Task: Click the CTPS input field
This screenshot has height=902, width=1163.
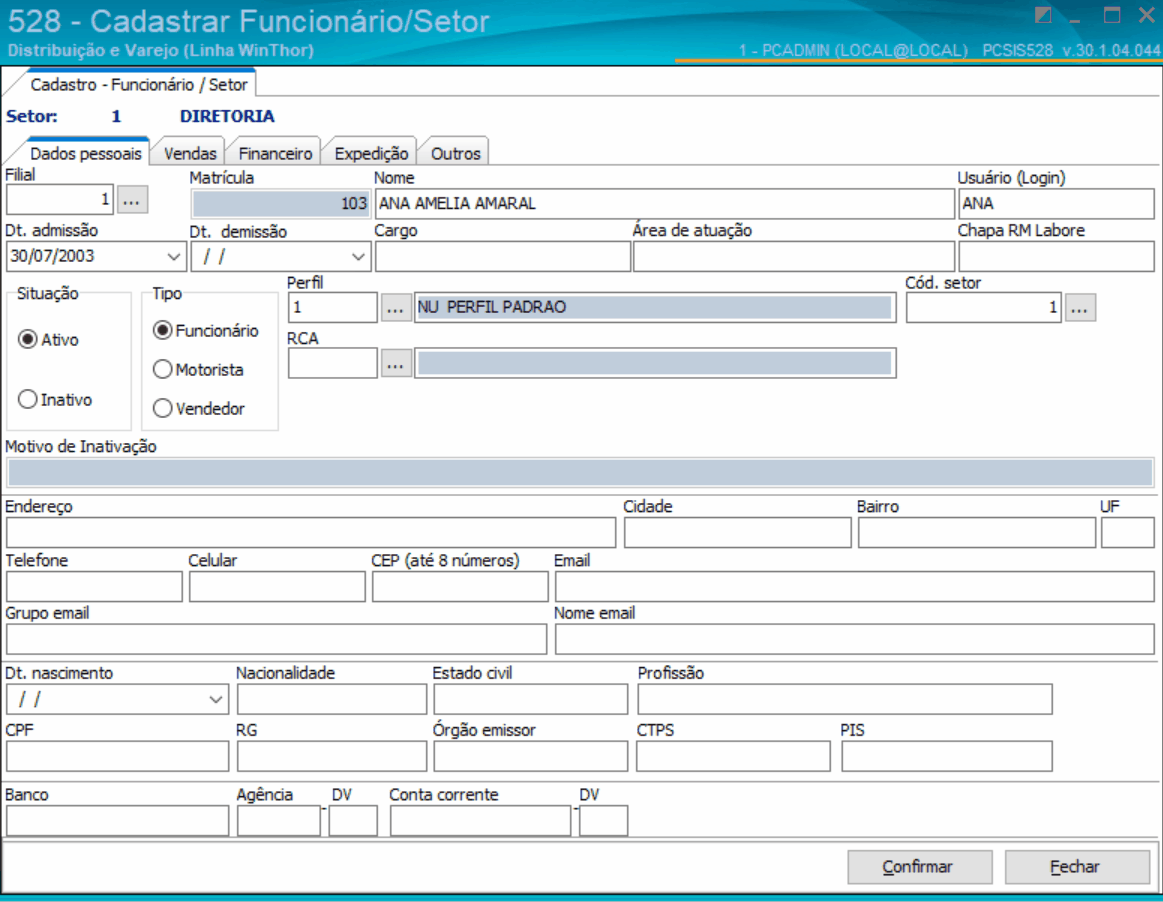Action: pyautogui.click(x=733, y=757)
